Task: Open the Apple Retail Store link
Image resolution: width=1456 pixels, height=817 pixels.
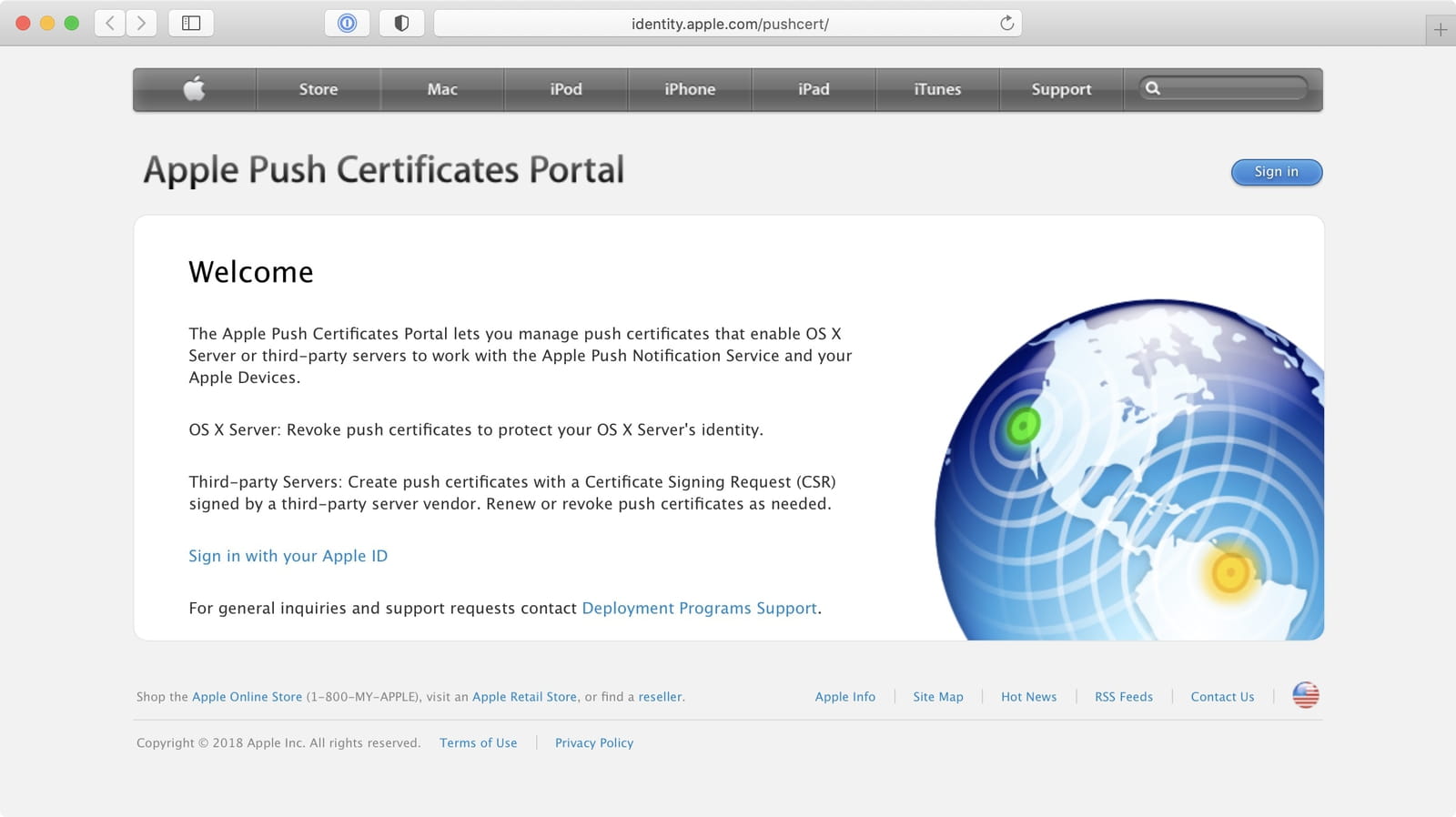Action: tap(524, 697)
